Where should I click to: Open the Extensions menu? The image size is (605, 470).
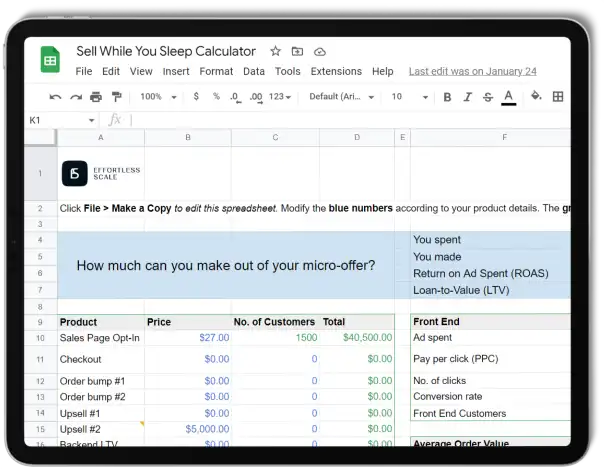[x=336, y=72]
